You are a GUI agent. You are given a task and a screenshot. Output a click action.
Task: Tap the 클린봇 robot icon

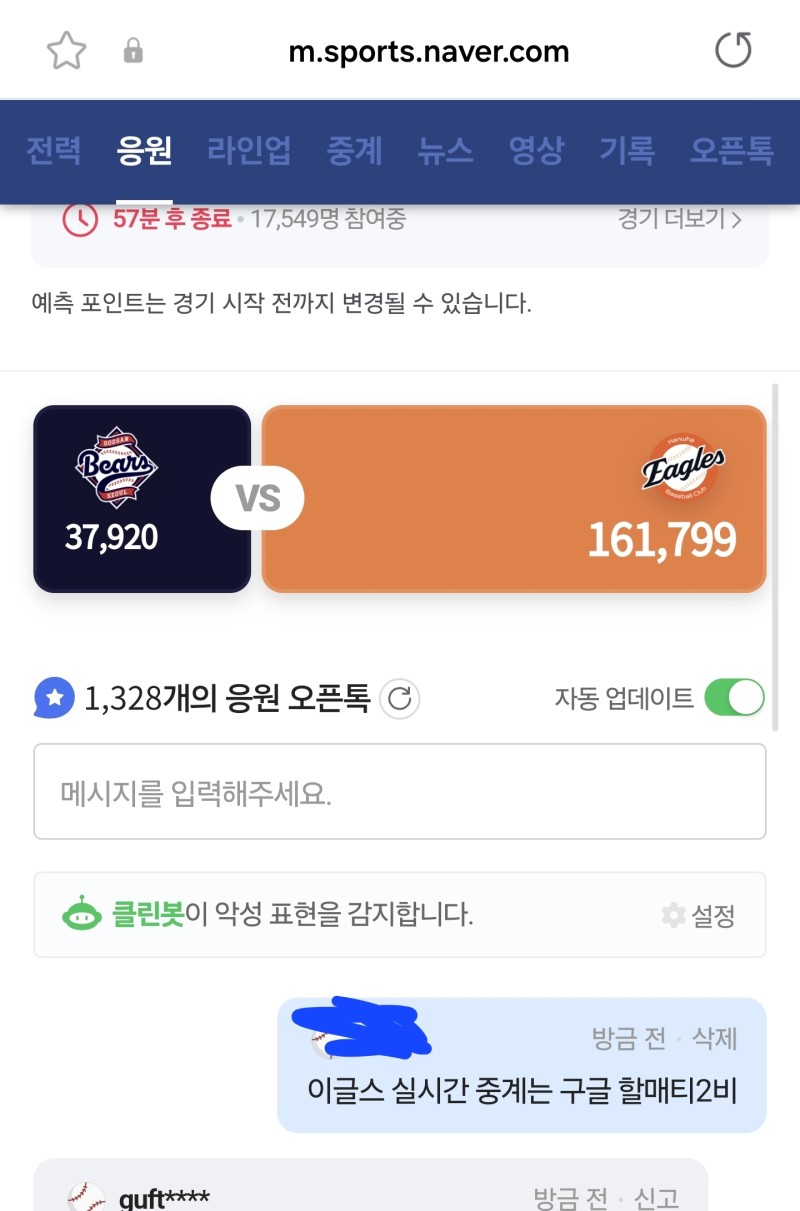tap(82, 914)
